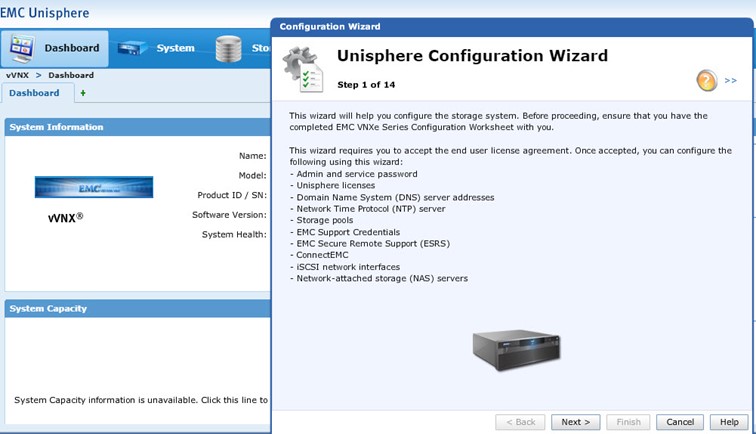The image size is (756, 434).
Task: Open Help from the wizard footer
Action: (729, 422)
